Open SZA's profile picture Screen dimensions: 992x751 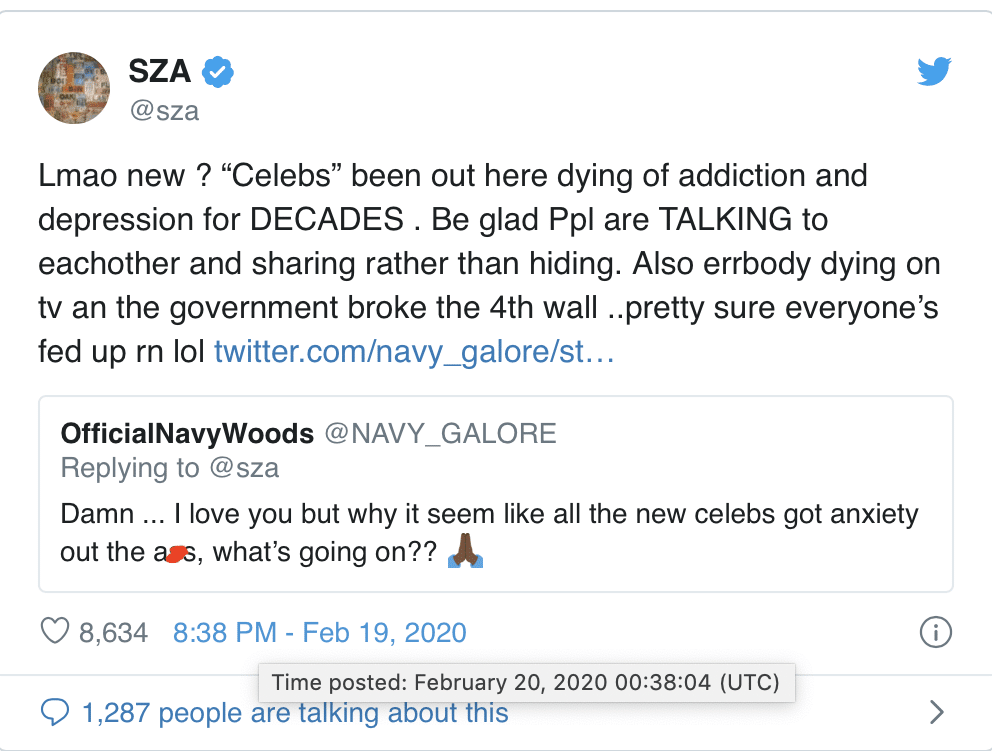74,88
